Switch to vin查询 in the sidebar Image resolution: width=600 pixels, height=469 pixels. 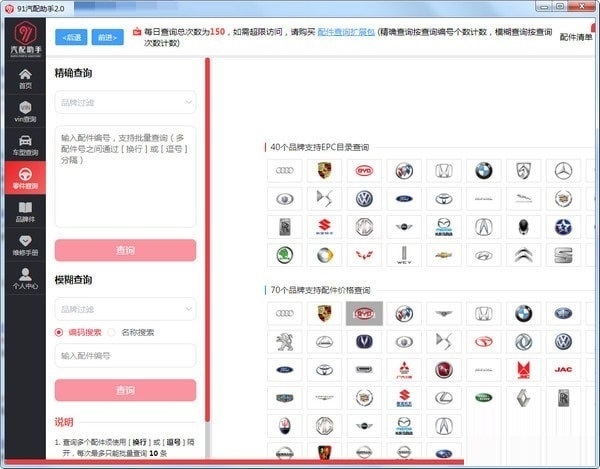point(25,112)
